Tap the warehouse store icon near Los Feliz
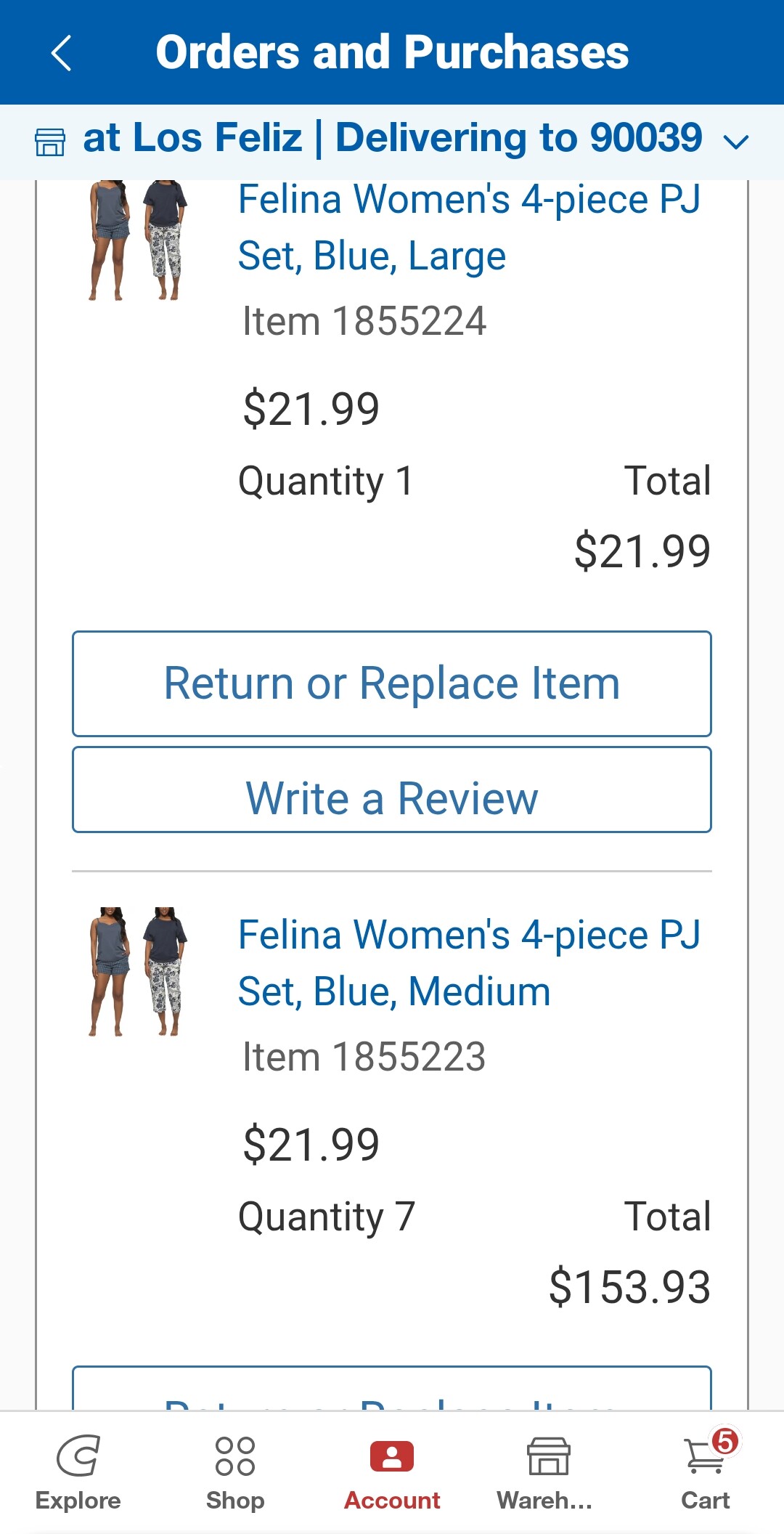 pos(50,142)
